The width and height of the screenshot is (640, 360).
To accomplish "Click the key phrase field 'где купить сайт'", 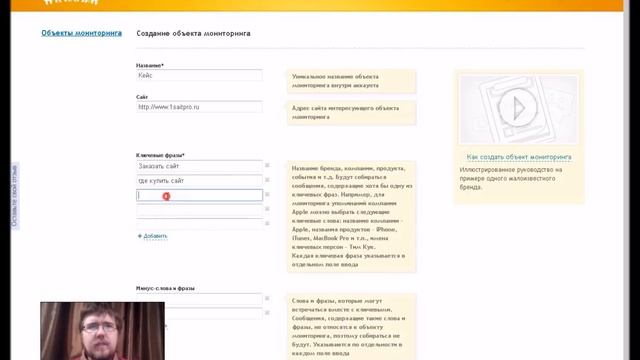I will pyautogui.click(x=199, y=180).
